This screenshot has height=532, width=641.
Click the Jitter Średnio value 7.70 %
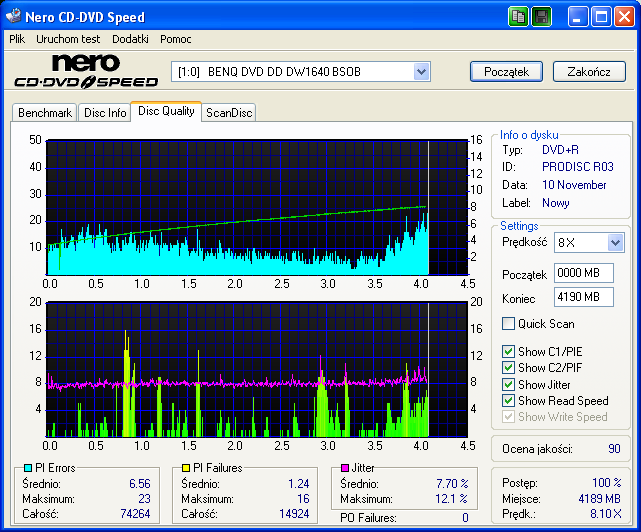[452, 483]
